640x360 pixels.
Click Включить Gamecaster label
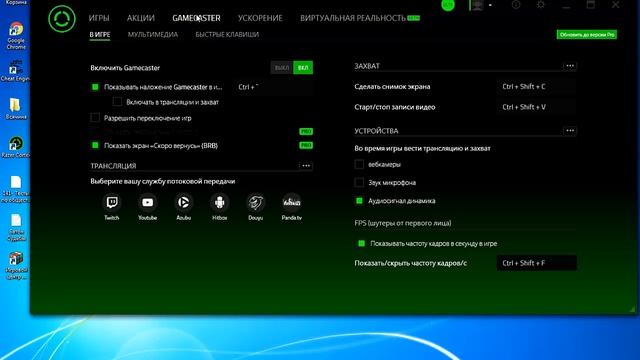[x=125, y=68]
